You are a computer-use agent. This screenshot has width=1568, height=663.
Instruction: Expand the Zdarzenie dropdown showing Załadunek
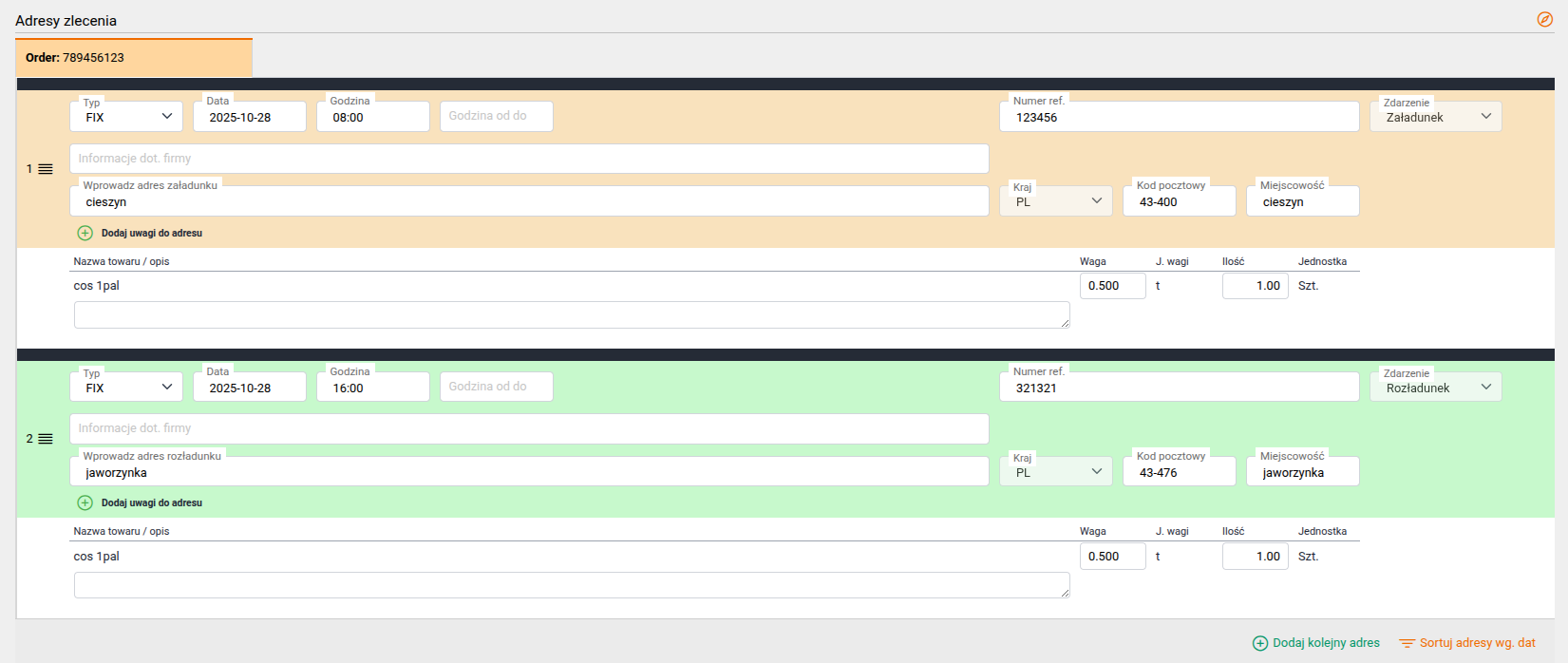(x=1435, y=117)
